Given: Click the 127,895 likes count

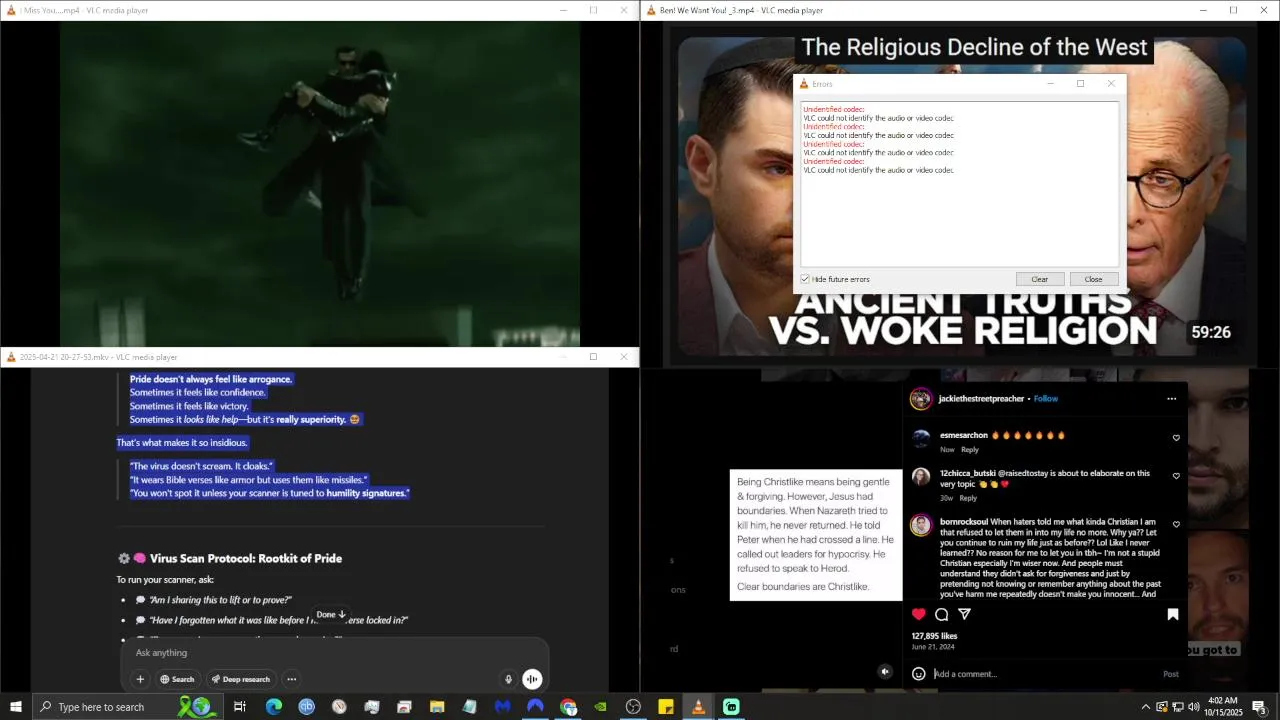Looking at the screenshot, I should pos(934,636).
